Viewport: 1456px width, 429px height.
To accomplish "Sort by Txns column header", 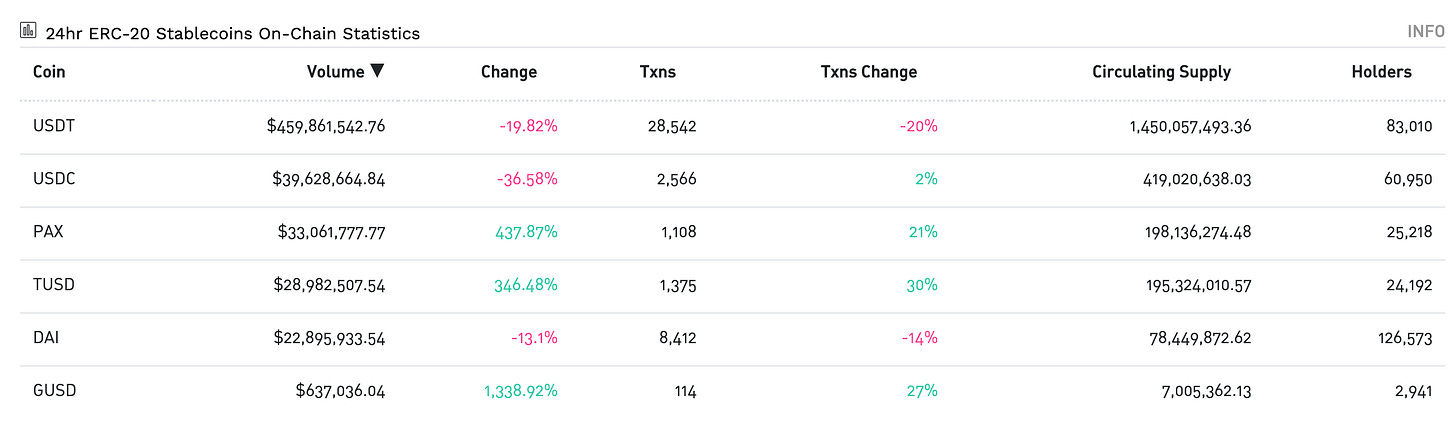I will point(657,72).
